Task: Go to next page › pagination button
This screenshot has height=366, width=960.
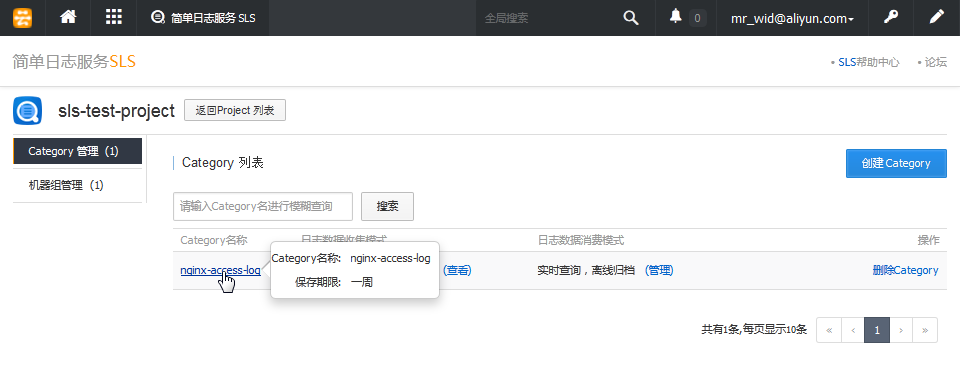Action: (x=901, y=330)
